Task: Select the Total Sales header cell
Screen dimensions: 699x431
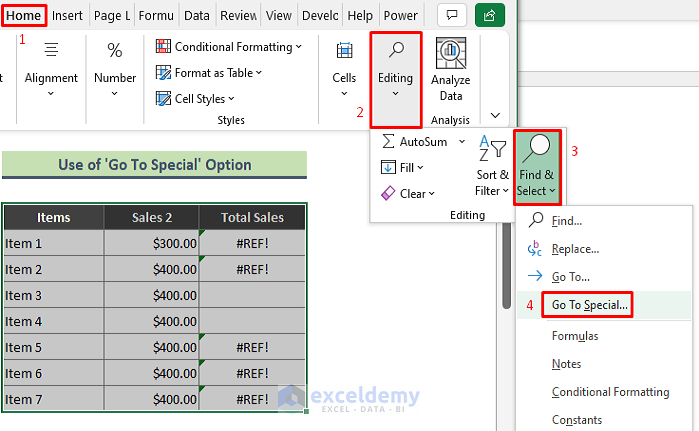Action: pos(252,218)
